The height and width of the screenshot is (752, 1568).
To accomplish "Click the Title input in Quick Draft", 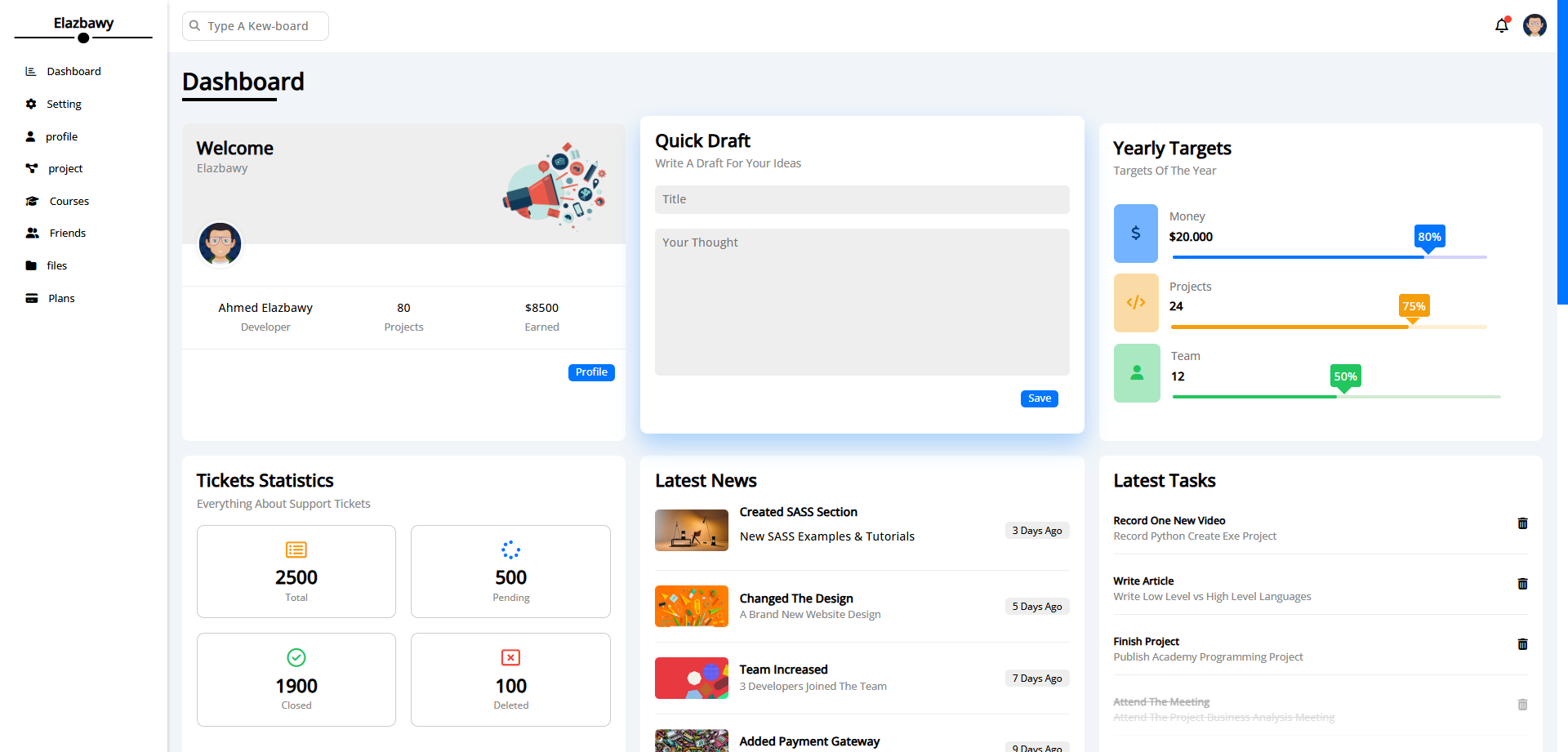I will click(x=862, y=199).
